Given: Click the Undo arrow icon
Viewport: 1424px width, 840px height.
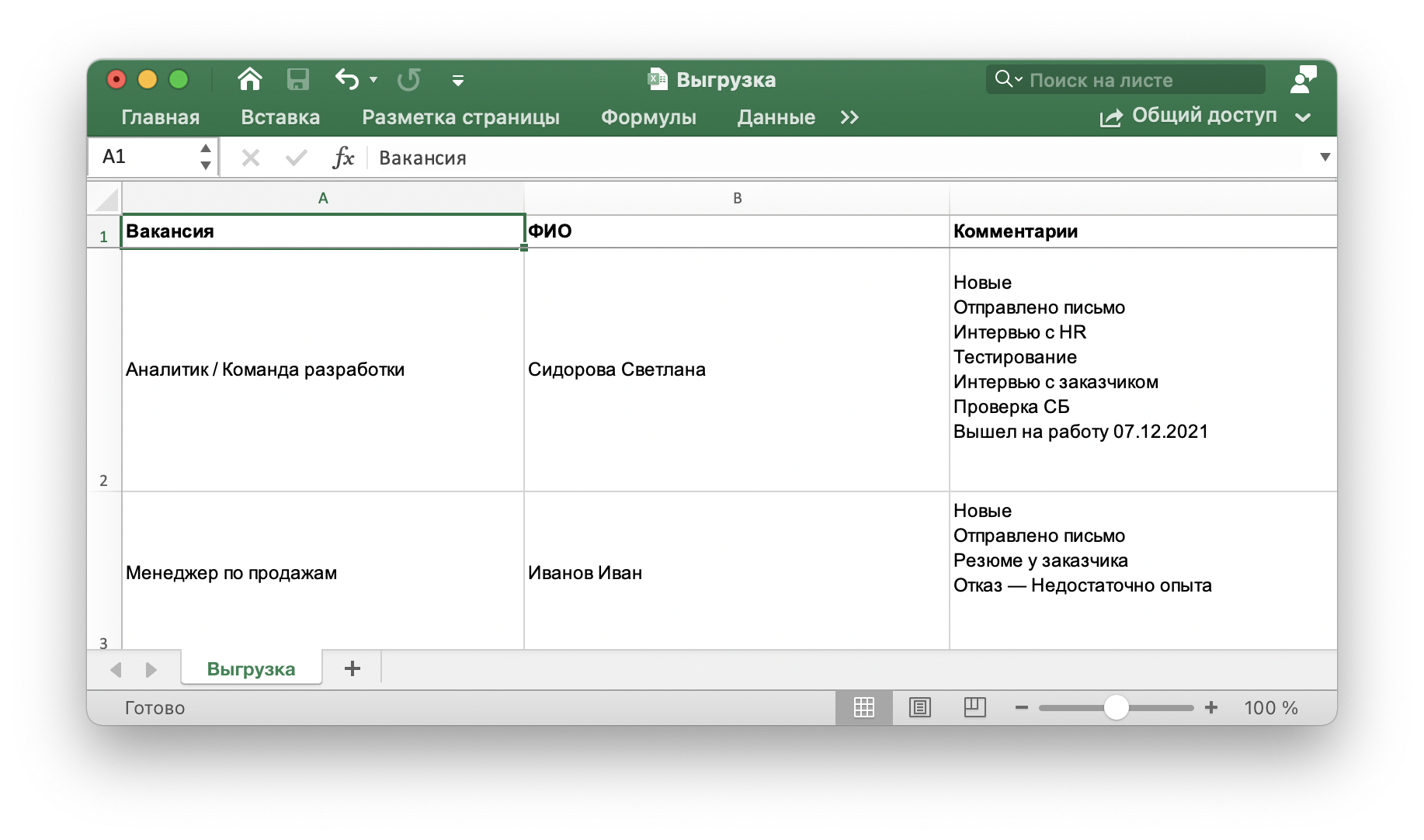Looking at the screenshot, I should [347, 79].
